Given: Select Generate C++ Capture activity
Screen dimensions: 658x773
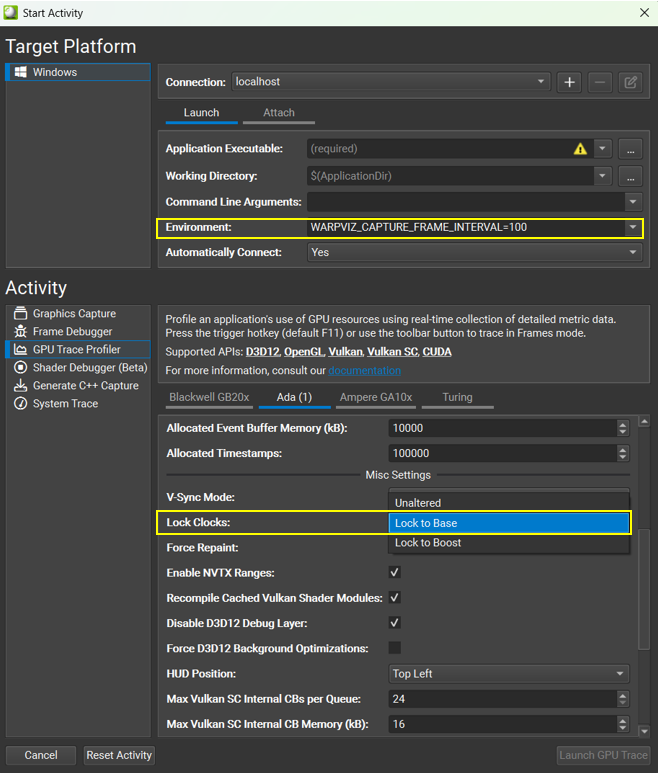Looking at the screenshot, I should point(85,386).
